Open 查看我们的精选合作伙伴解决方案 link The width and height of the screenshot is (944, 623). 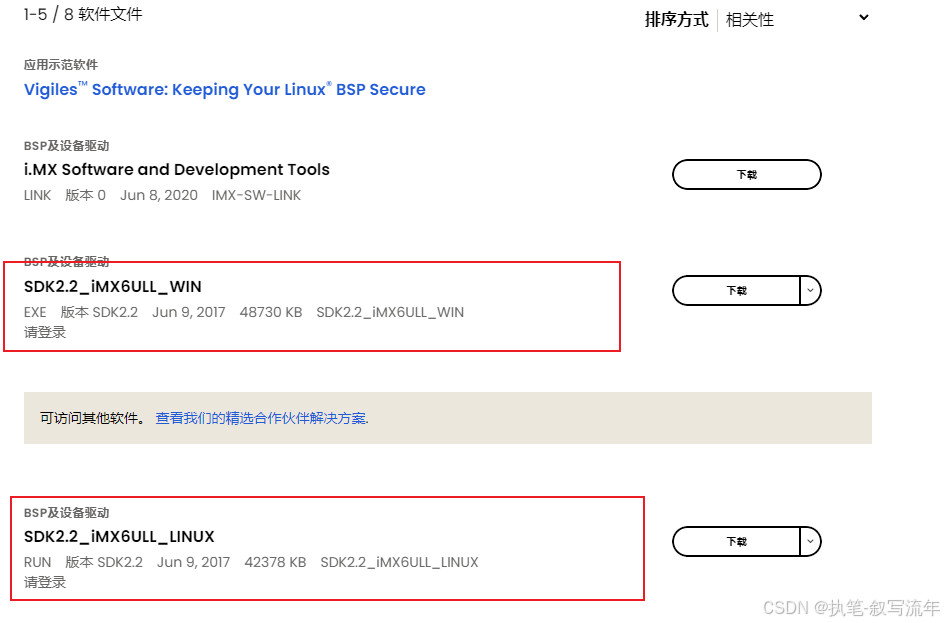(x=262, y=418)
